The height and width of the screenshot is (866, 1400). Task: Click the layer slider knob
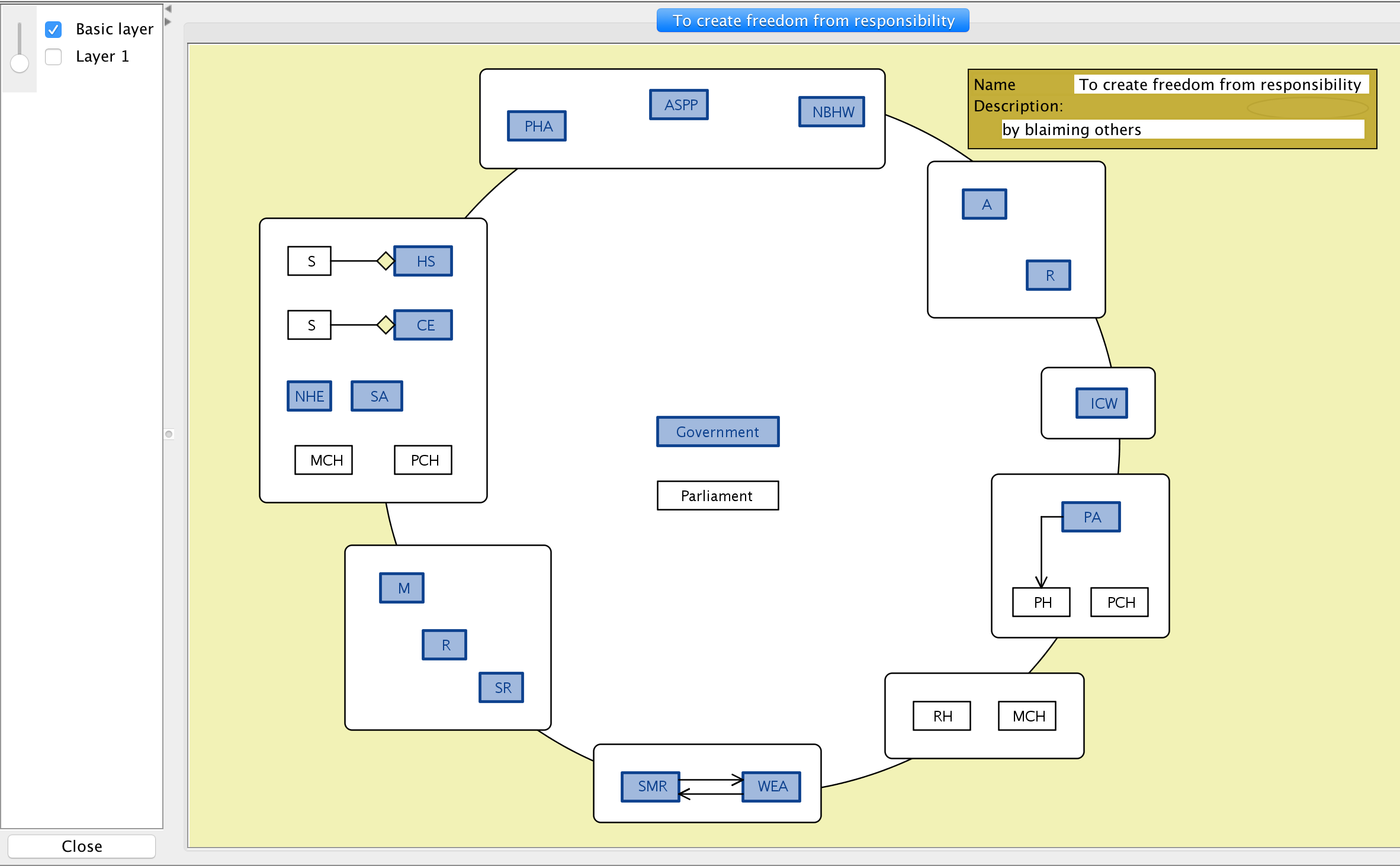tap(20, 63)
